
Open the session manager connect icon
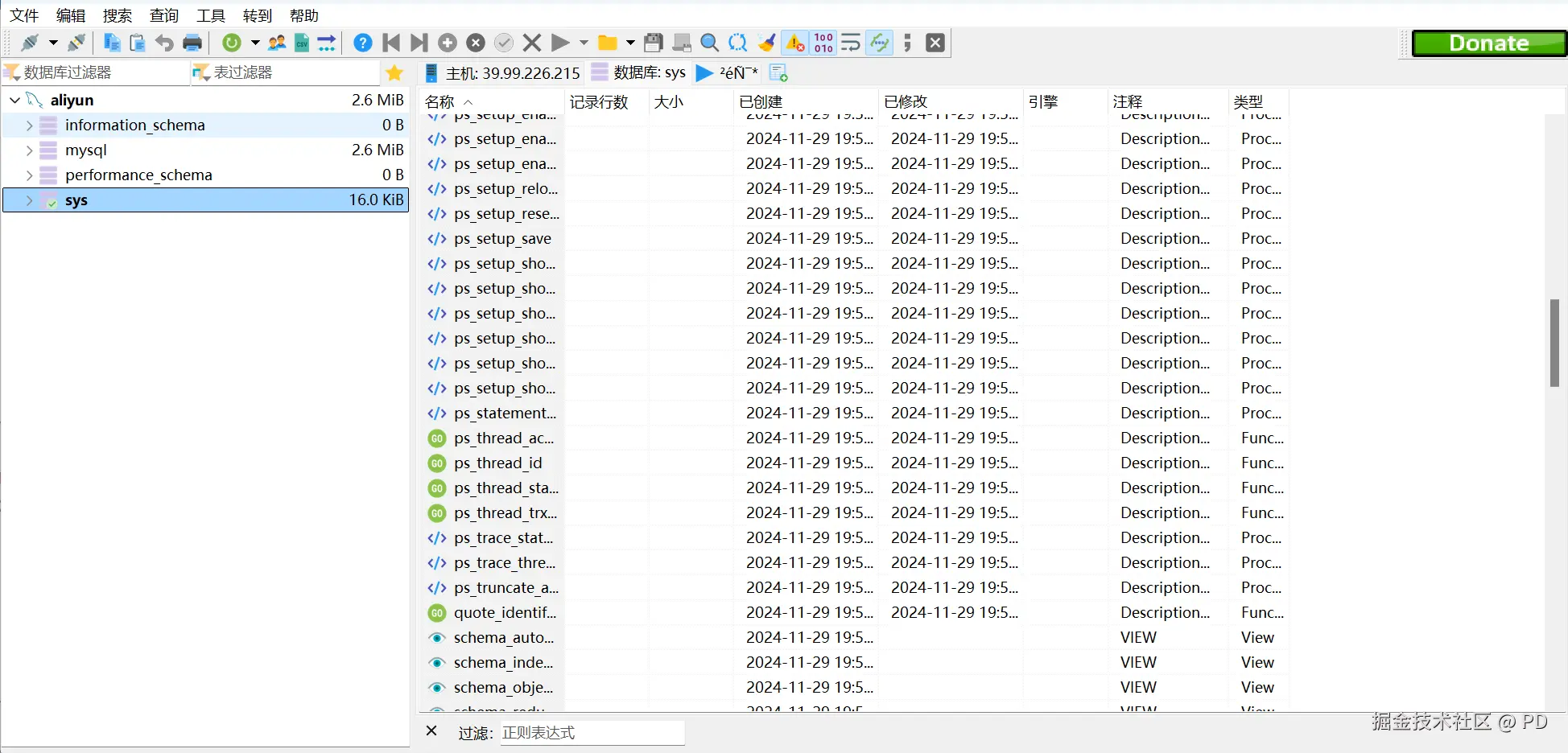click(x=30, y=43)
